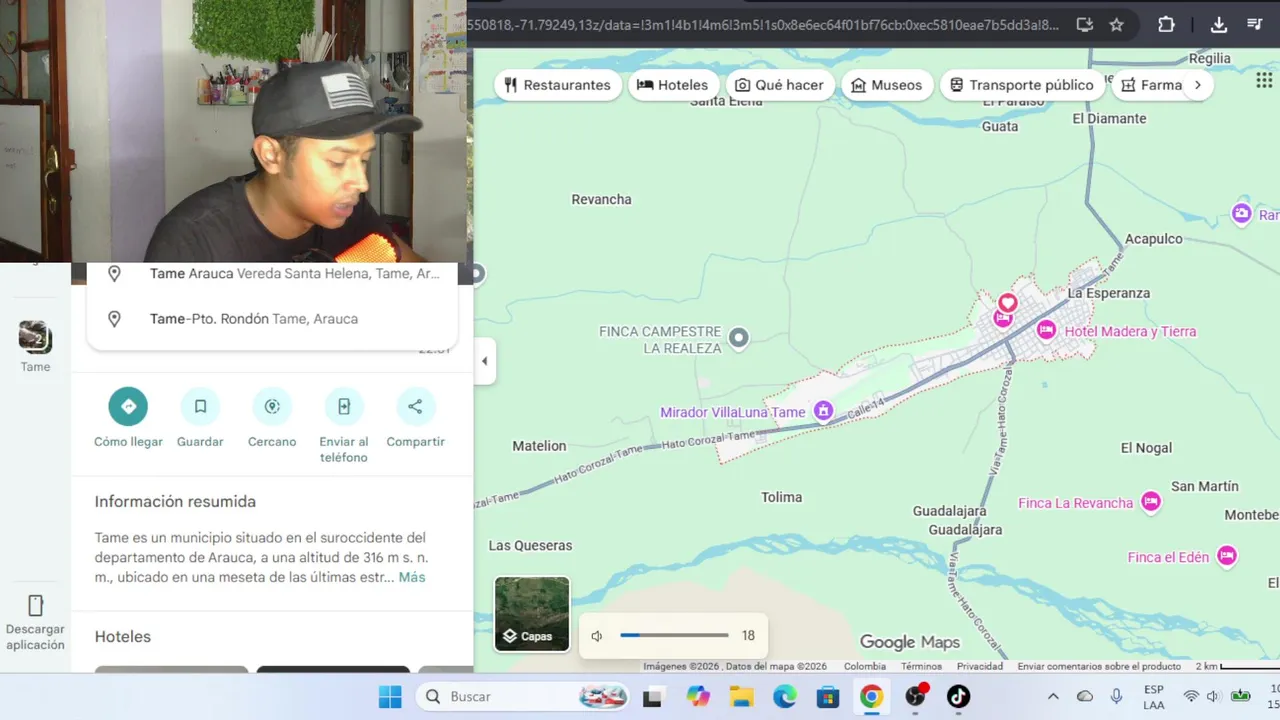Click the Finca el Edén hotel pin

tap(1227, 556)
